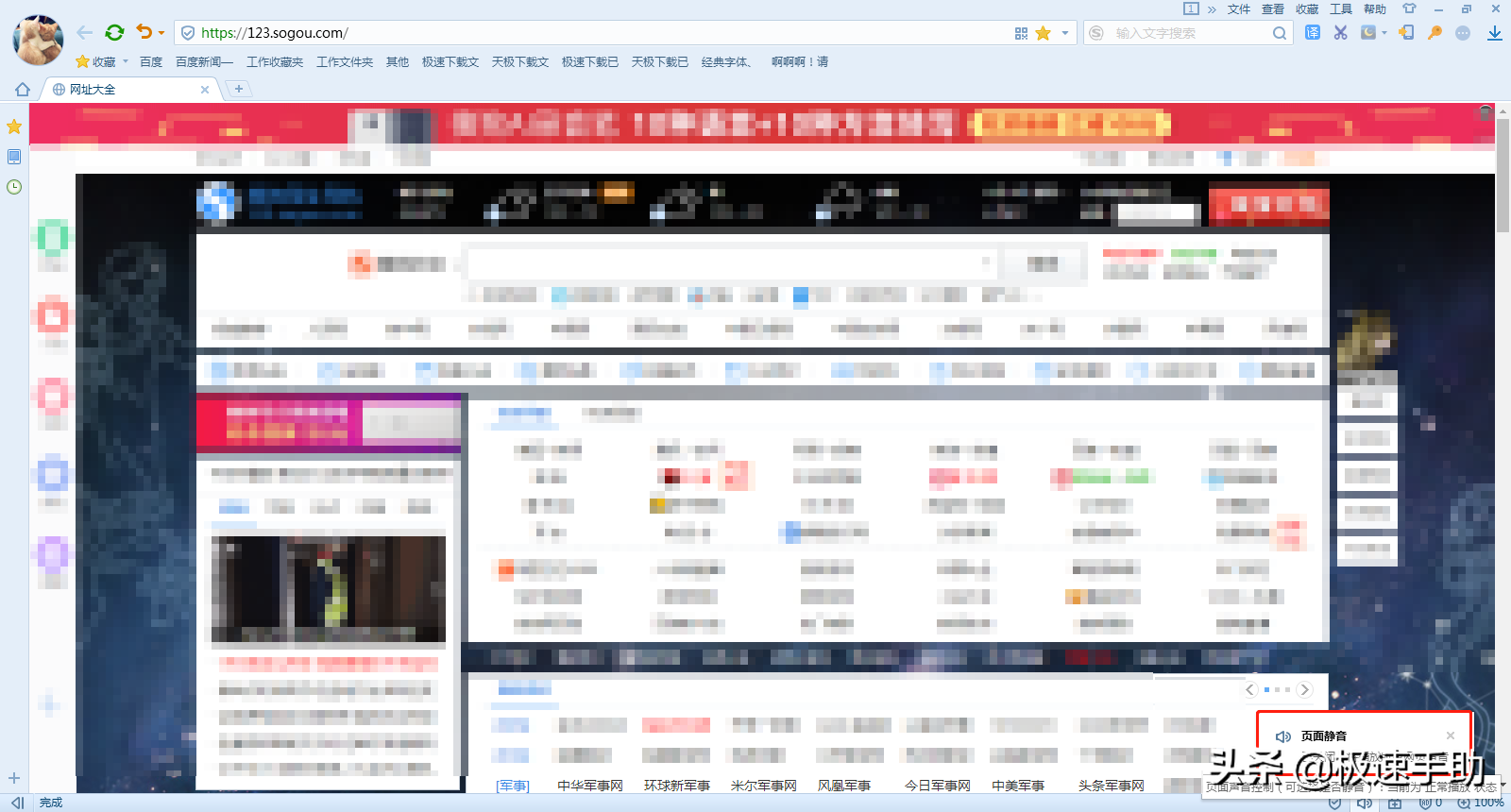Click the QR code icon in address bar

[1021, 33]
